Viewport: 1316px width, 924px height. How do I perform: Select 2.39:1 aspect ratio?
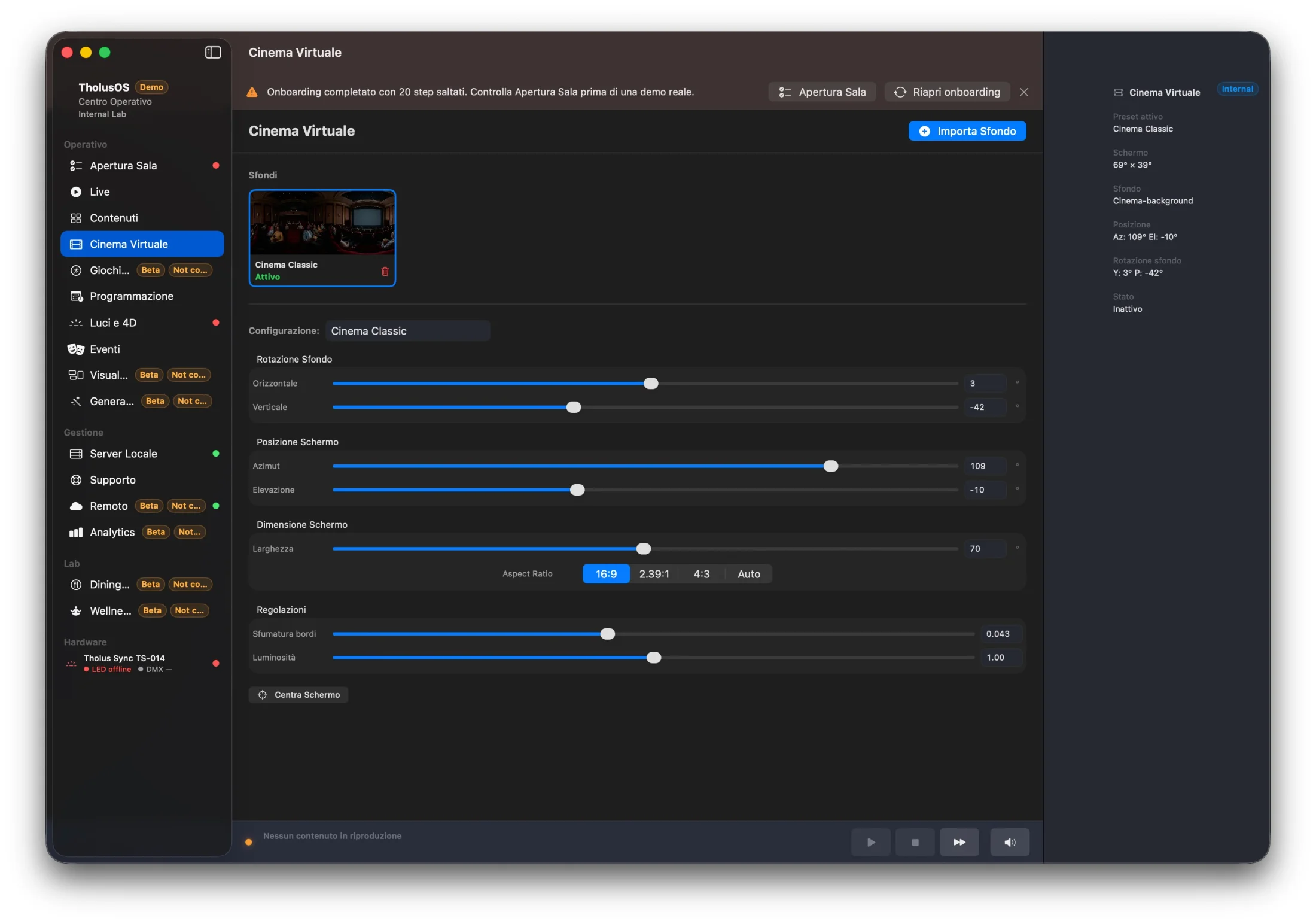[654, 574]
